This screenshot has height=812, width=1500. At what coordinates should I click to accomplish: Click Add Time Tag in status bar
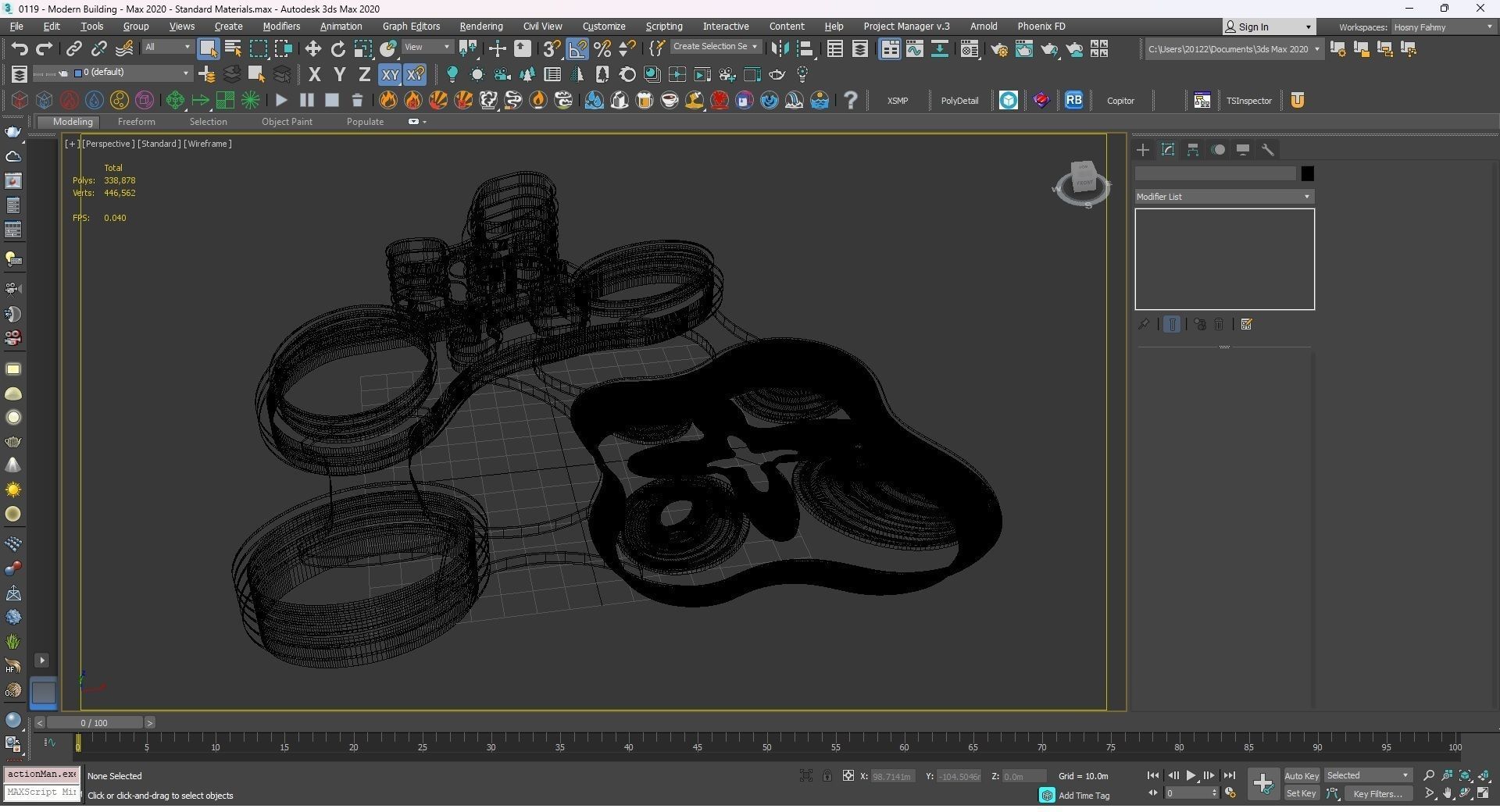coord(1083,796)
